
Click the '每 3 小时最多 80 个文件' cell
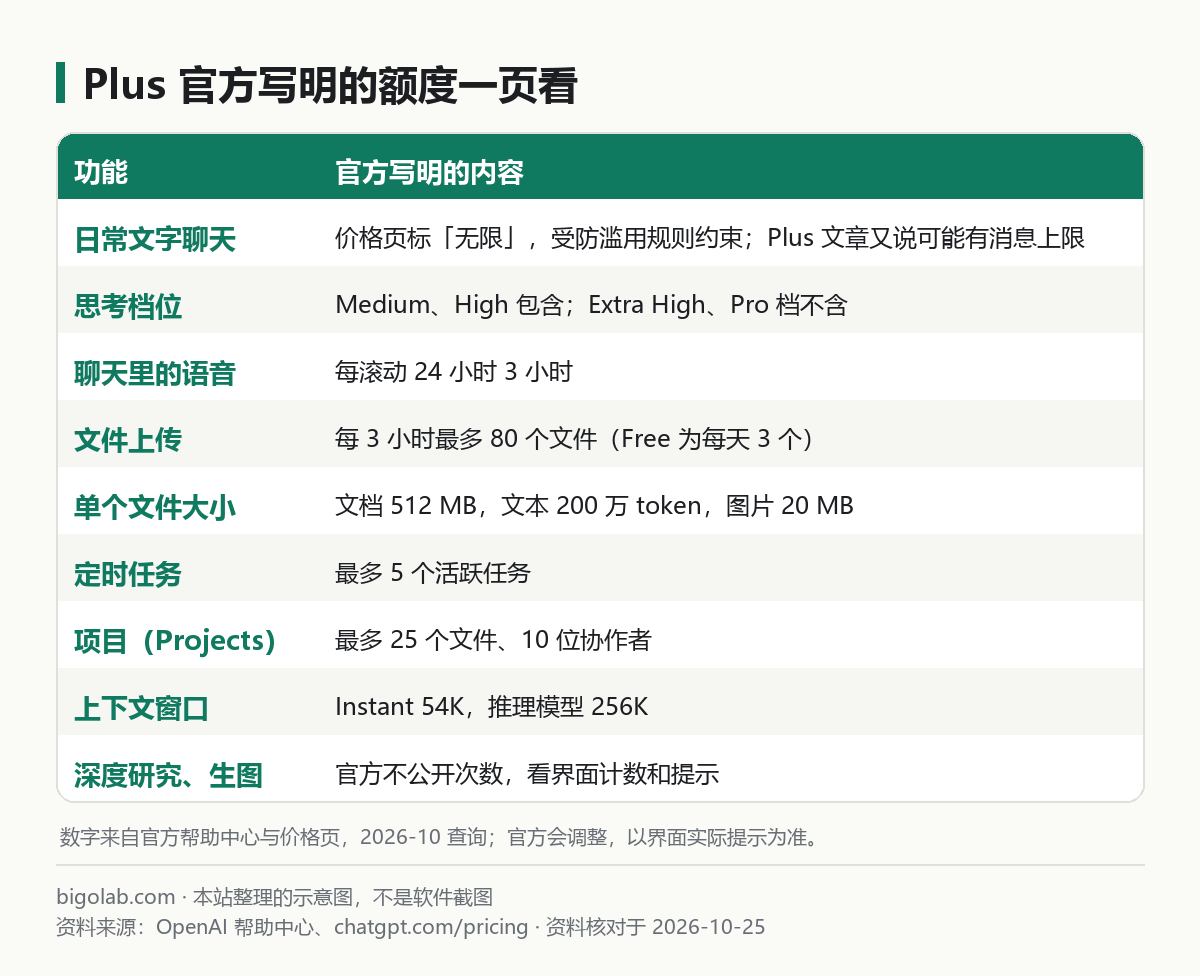(576, 439)
